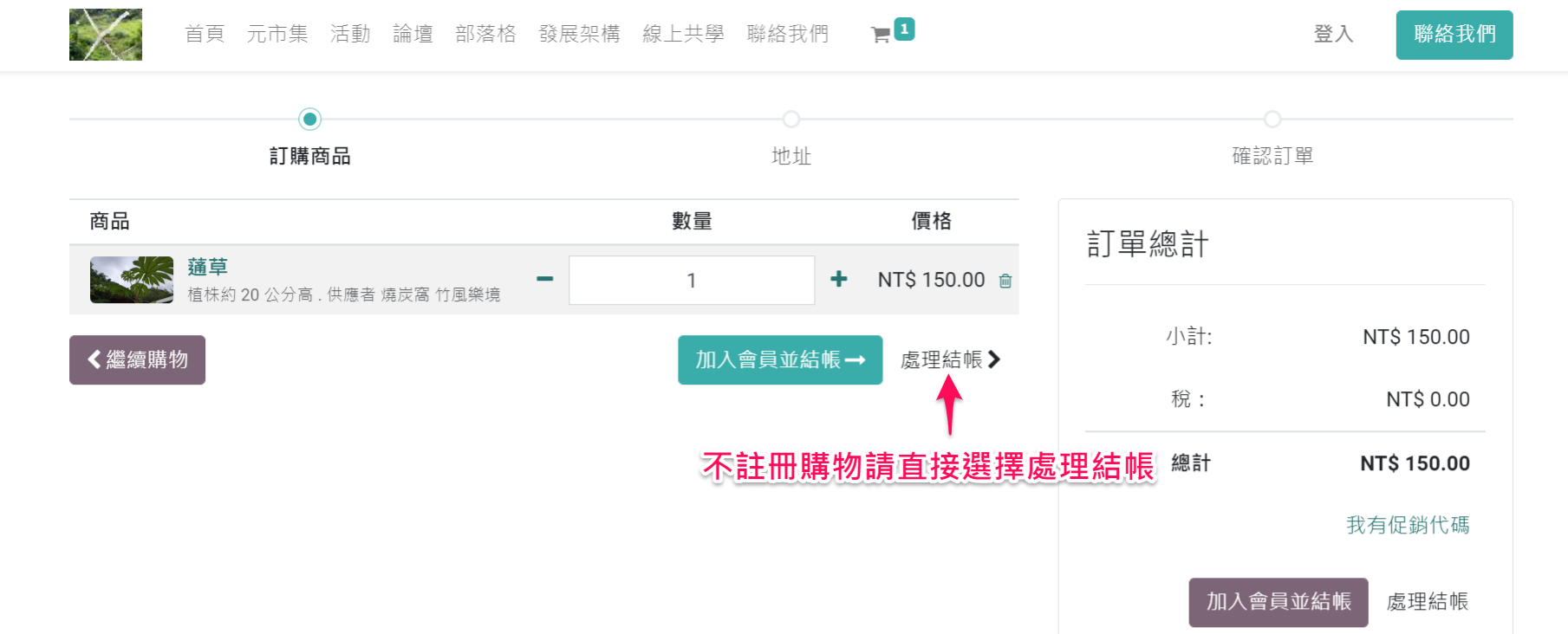Click the teal 加入會員並結帳 button
Image resolution: width=1568 pixels, height=634 pixels.
pyautogui.click(x=779, y=359)
